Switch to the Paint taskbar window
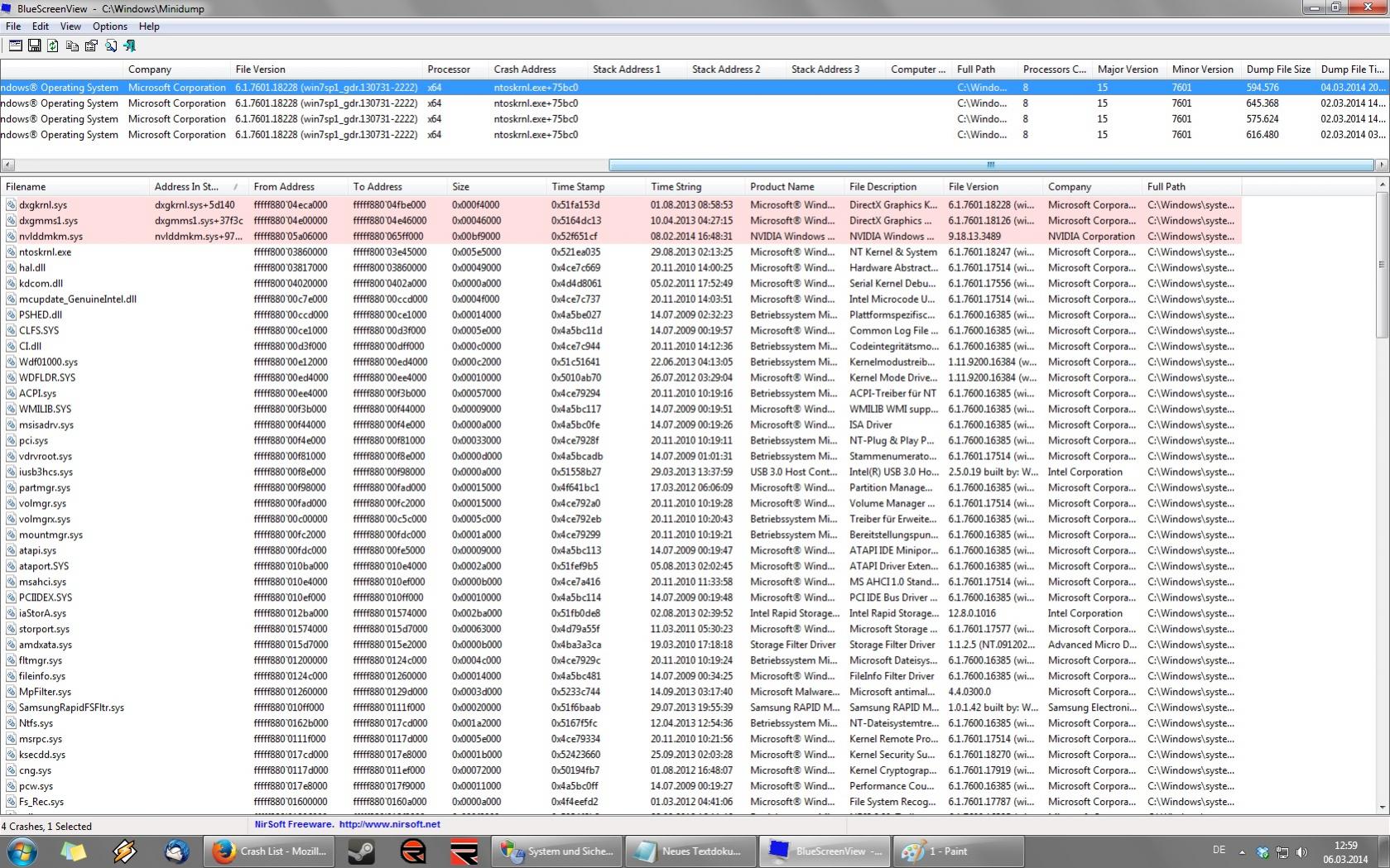This screenshot has height=868, width=1390. click(x=959, y=851)
